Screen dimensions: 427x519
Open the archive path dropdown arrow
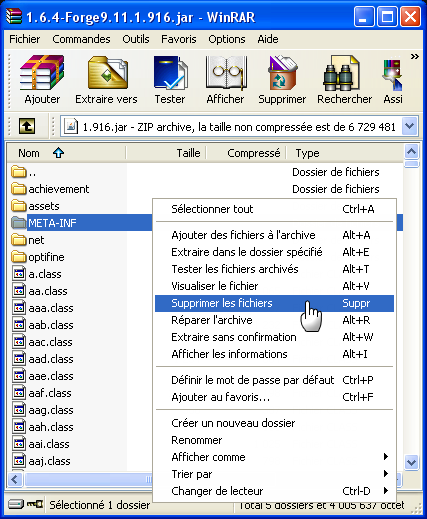pyautogui.click(x=410, y=126)
